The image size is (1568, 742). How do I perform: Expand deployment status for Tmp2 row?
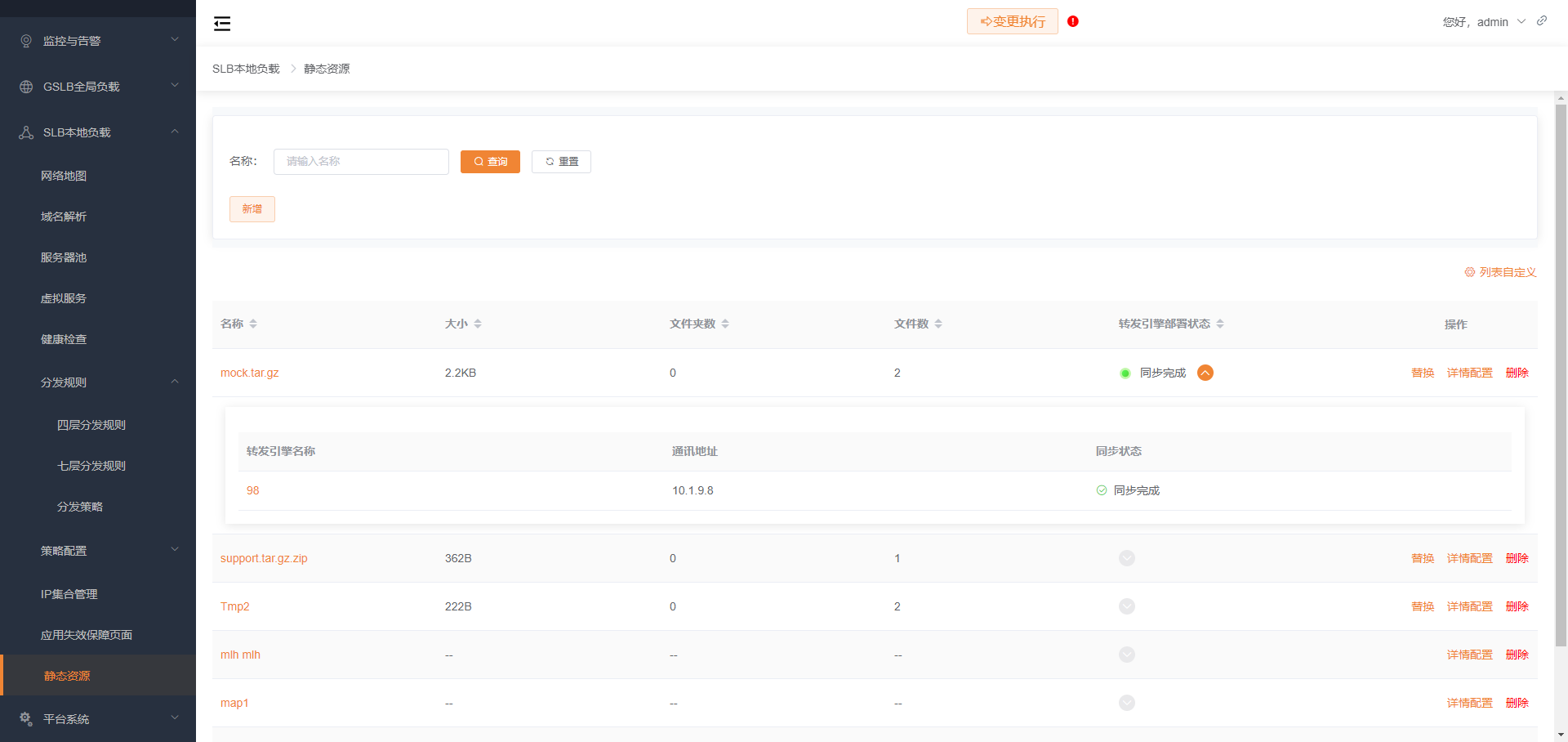tap(1127, 606)
